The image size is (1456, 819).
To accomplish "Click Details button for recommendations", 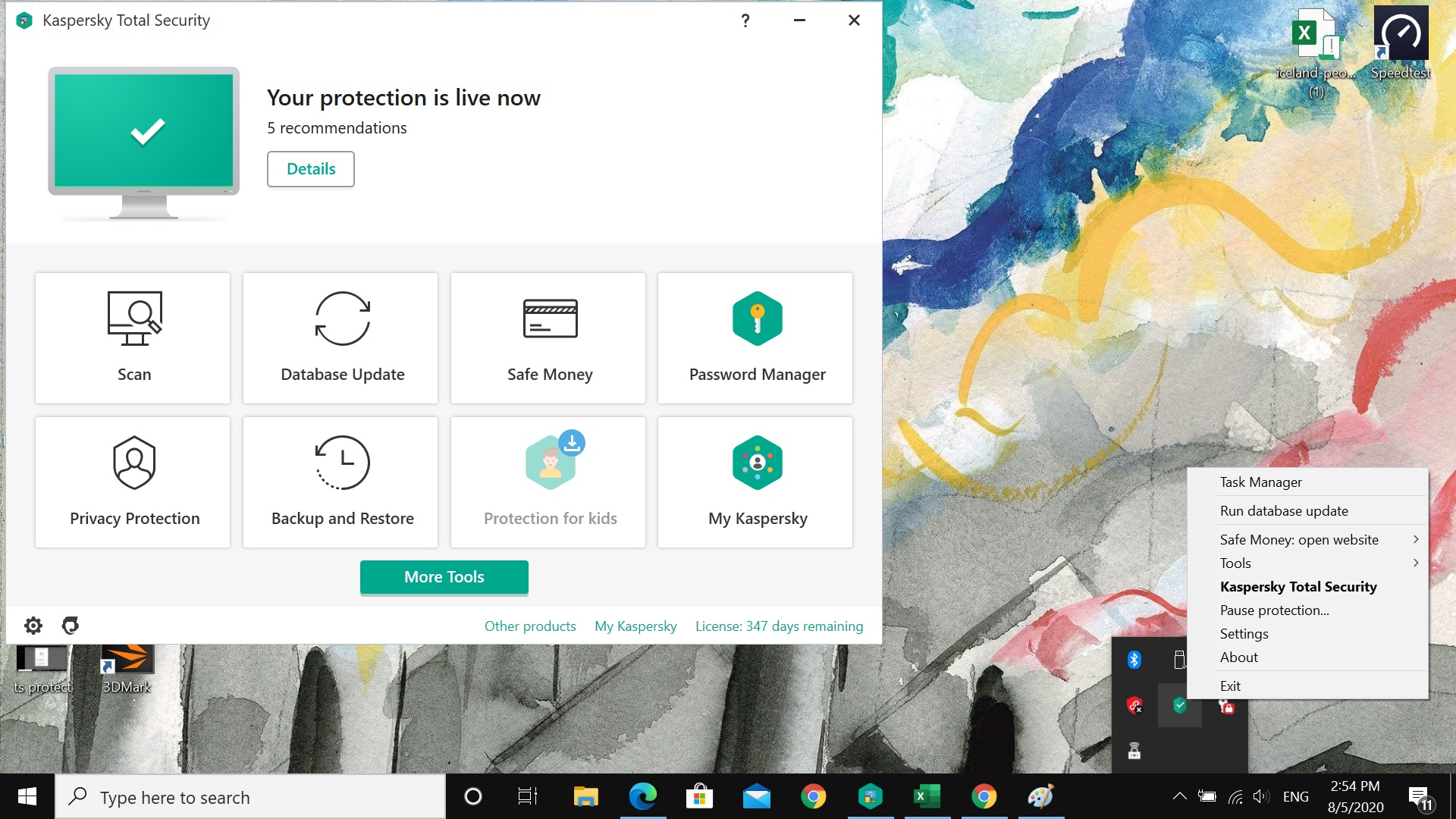I will tap(311, 168).
